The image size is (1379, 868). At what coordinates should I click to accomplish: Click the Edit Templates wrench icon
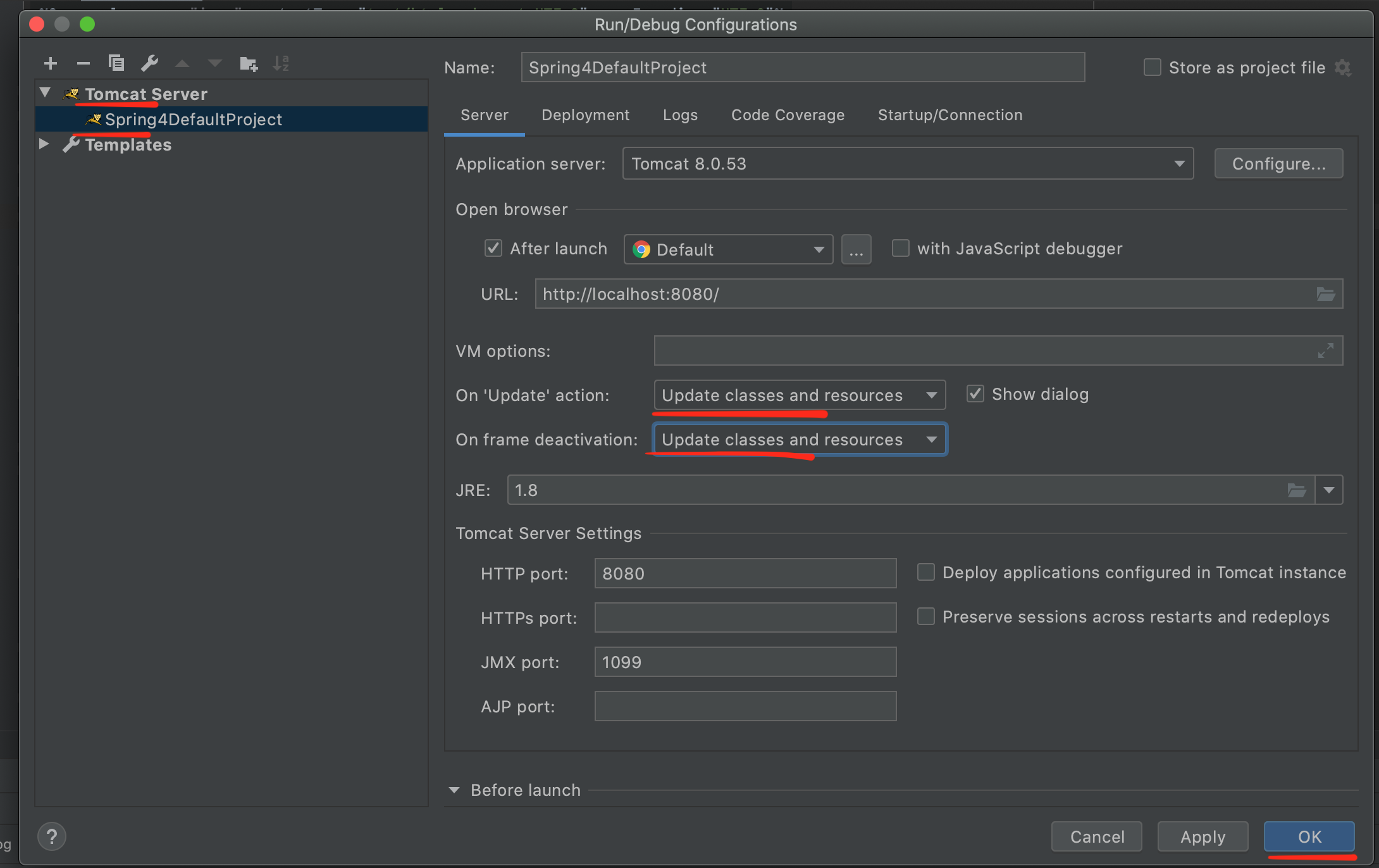(149, 63)
